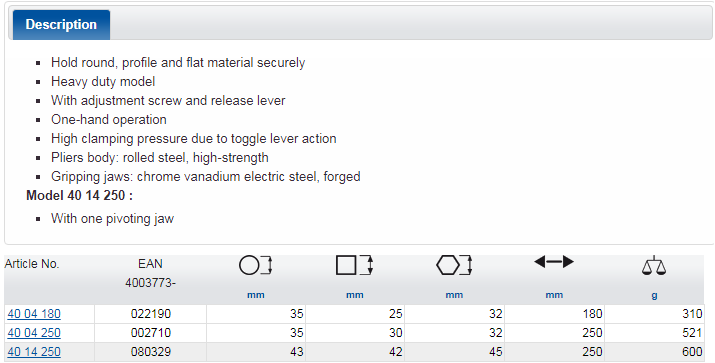Screen dimensions: 715x363
Task: Click the 180 mm length cell
Action: click(554, 314)
